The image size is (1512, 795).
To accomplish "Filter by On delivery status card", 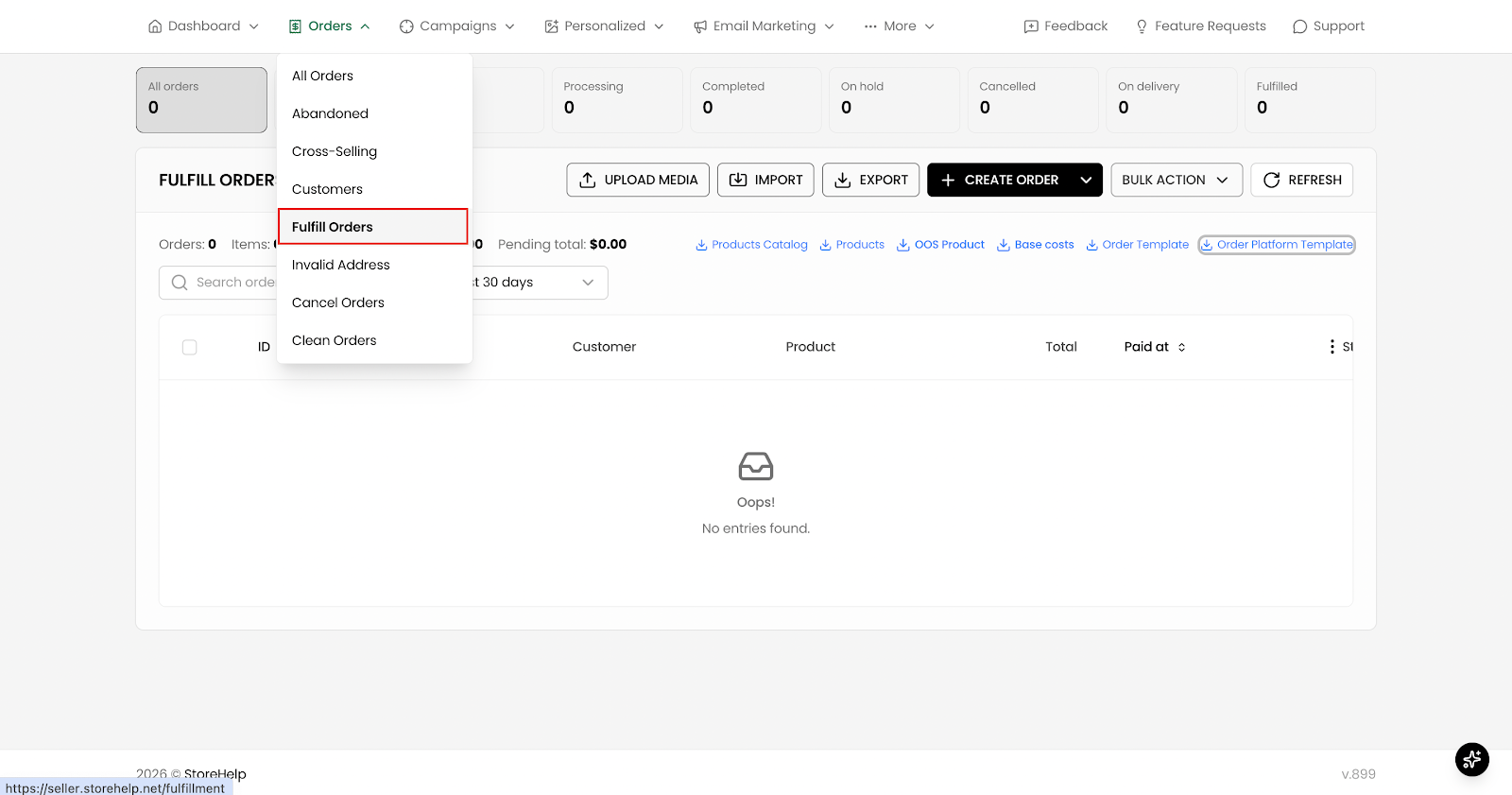I will point(1172,100).
